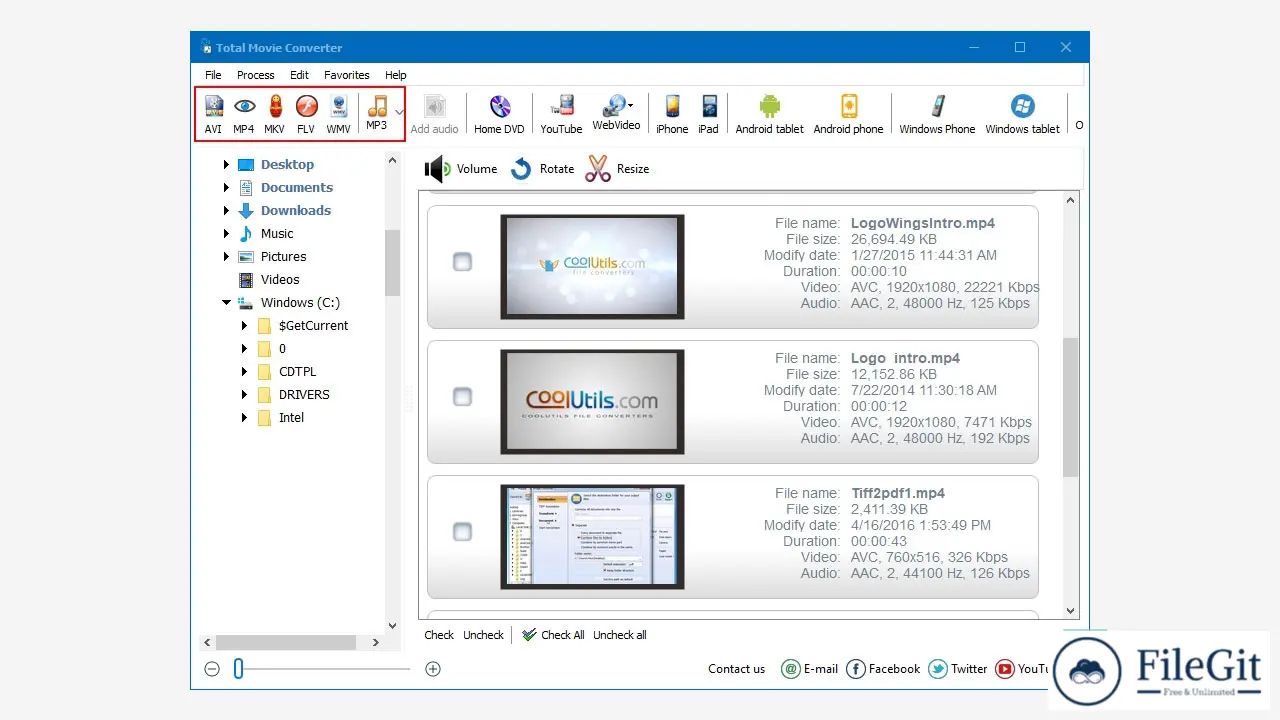Viewport: 1280px width, 720px height.
Task: Choose MP3 audio format icon
Action: (x=377, y=113)
